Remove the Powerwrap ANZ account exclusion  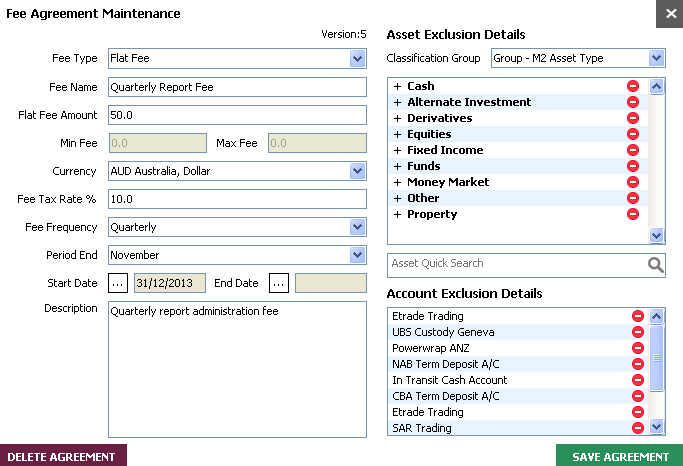coord(637,348)
